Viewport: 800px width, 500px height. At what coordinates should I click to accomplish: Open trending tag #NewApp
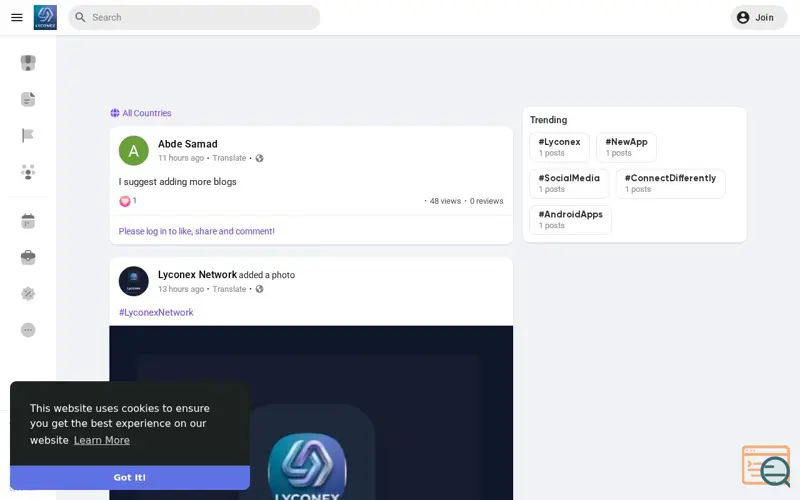626,147
